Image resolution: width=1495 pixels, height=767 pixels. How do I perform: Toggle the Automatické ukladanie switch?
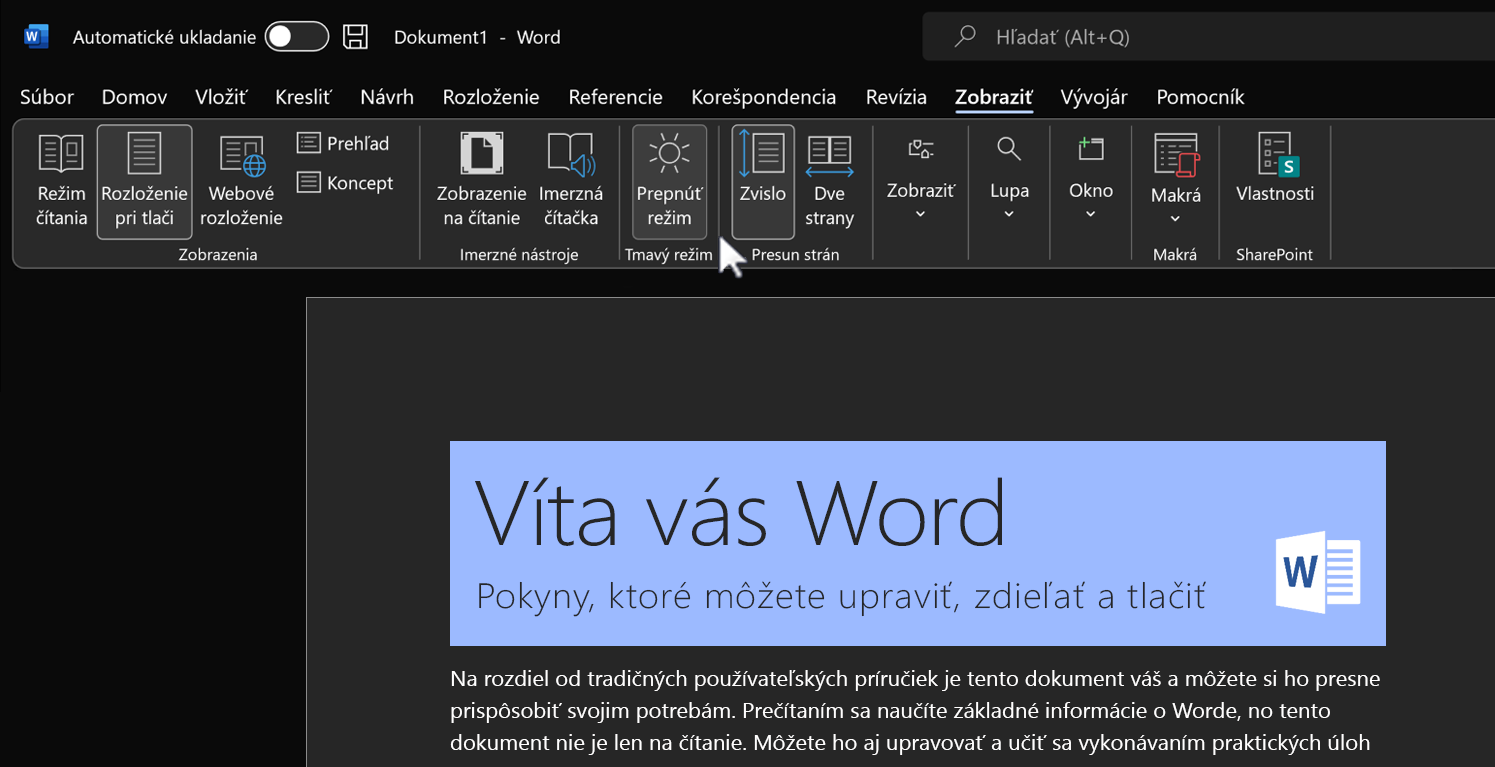click(x=297, y=37)
